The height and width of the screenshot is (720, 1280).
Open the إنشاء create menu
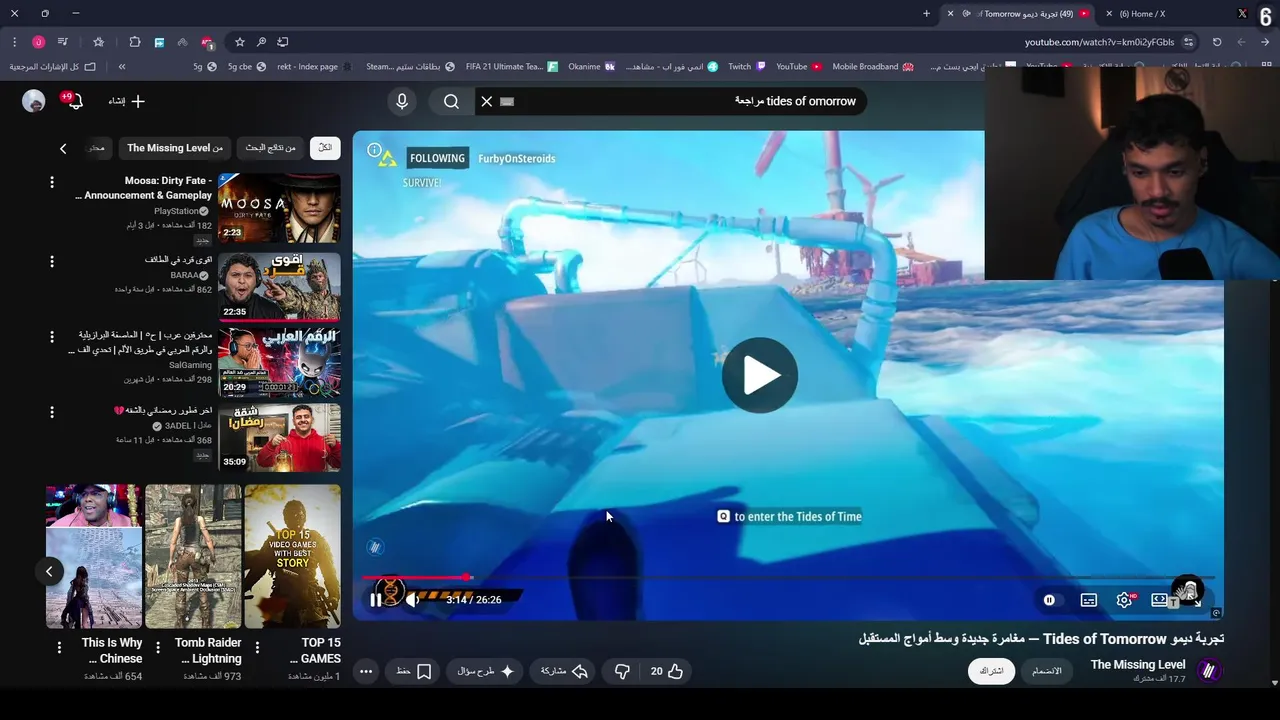[127, 101]
